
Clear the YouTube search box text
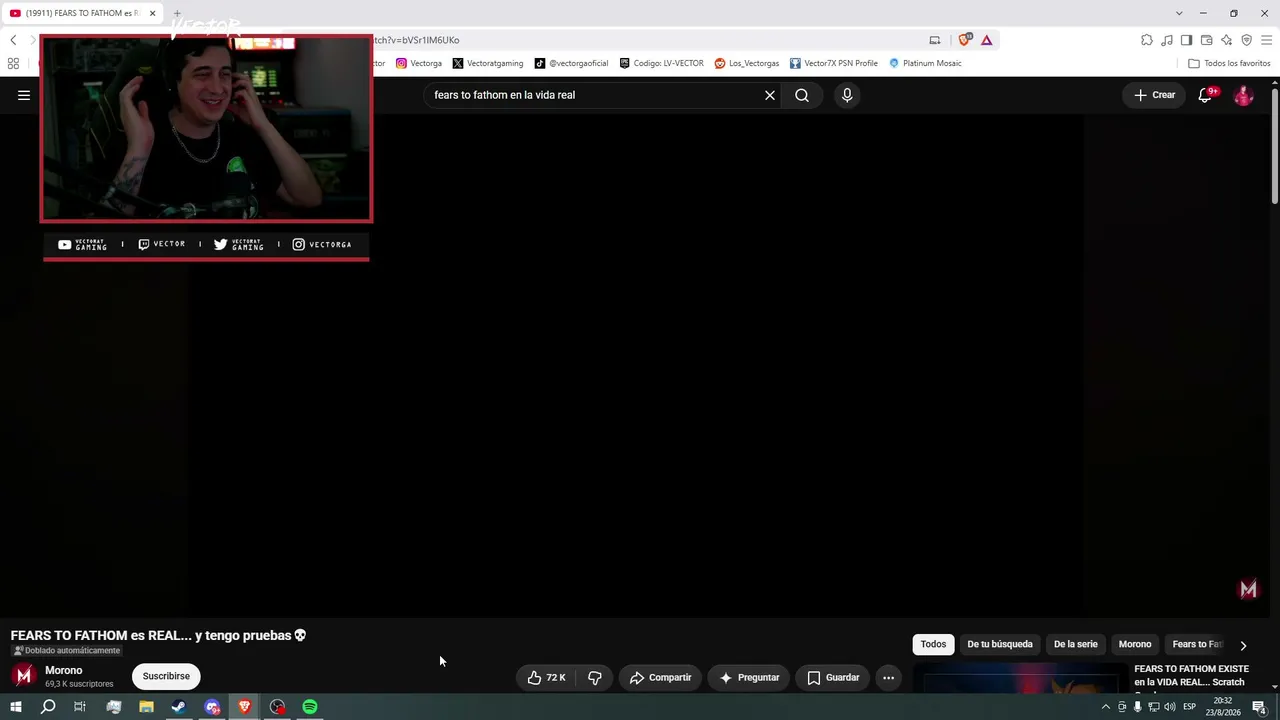pos(770,95)
